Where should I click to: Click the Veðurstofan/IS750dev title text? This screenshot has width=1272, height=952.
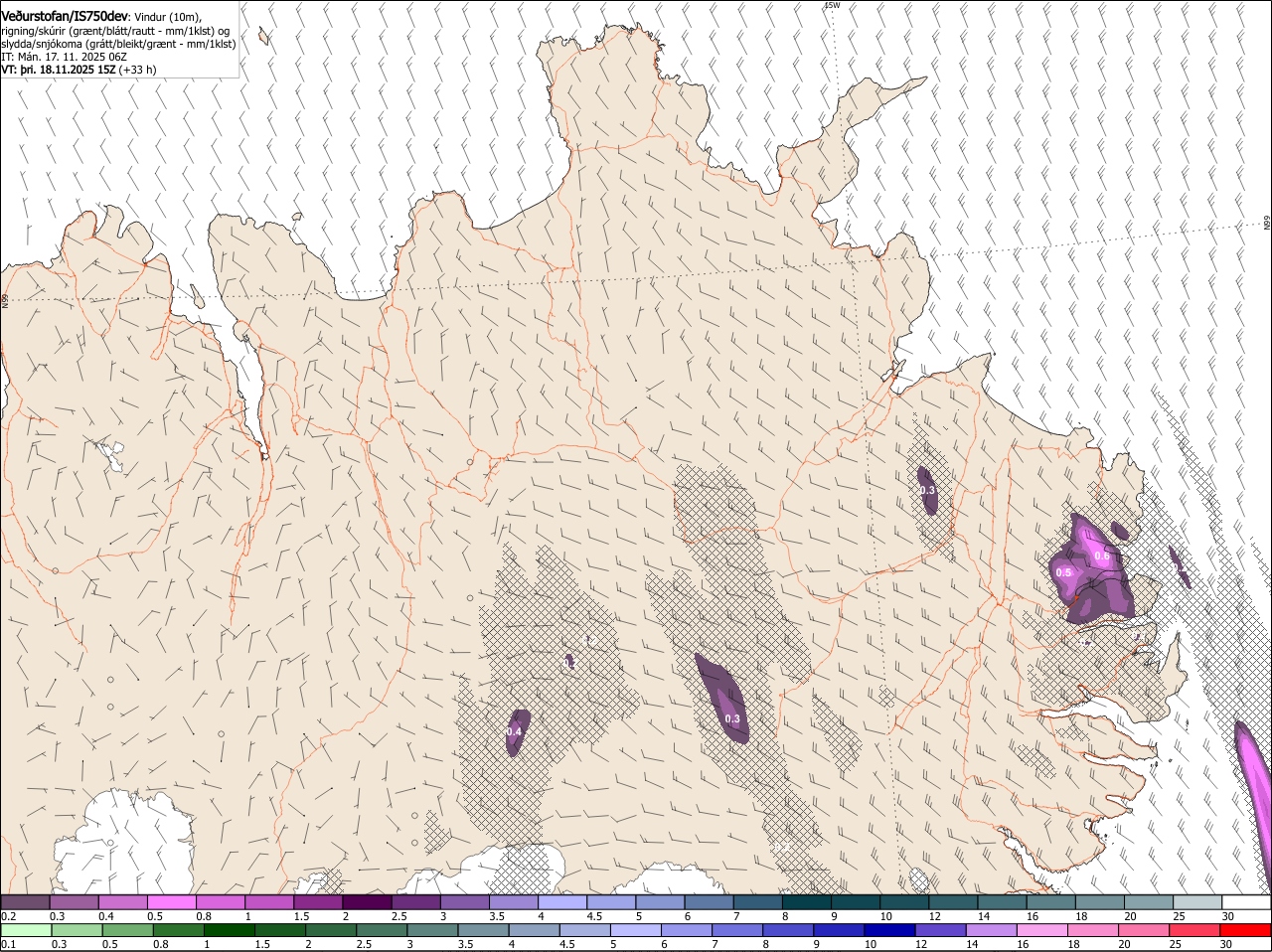[x=65, y=17]
